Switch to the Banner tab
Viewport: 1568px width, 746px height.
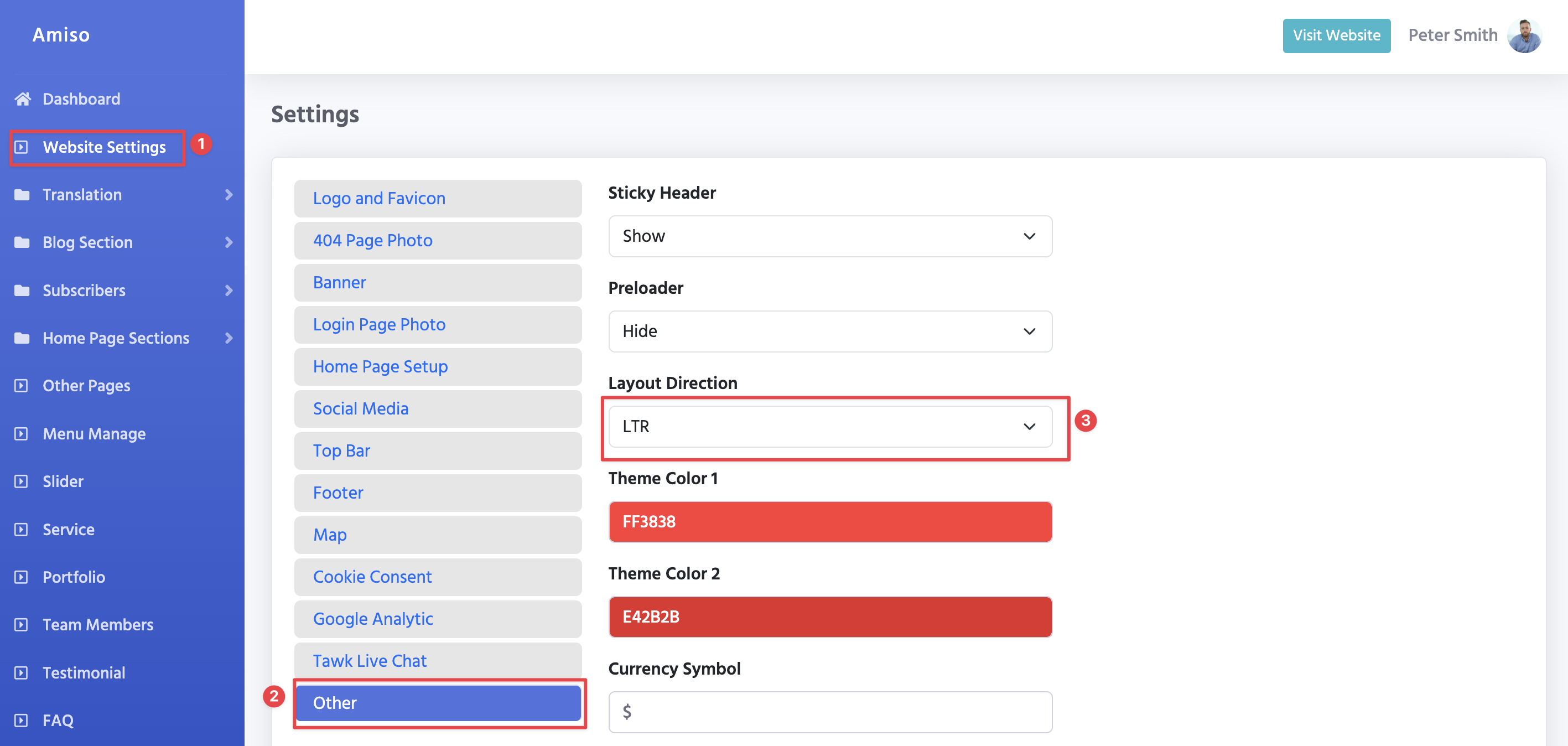pos(438,283)
